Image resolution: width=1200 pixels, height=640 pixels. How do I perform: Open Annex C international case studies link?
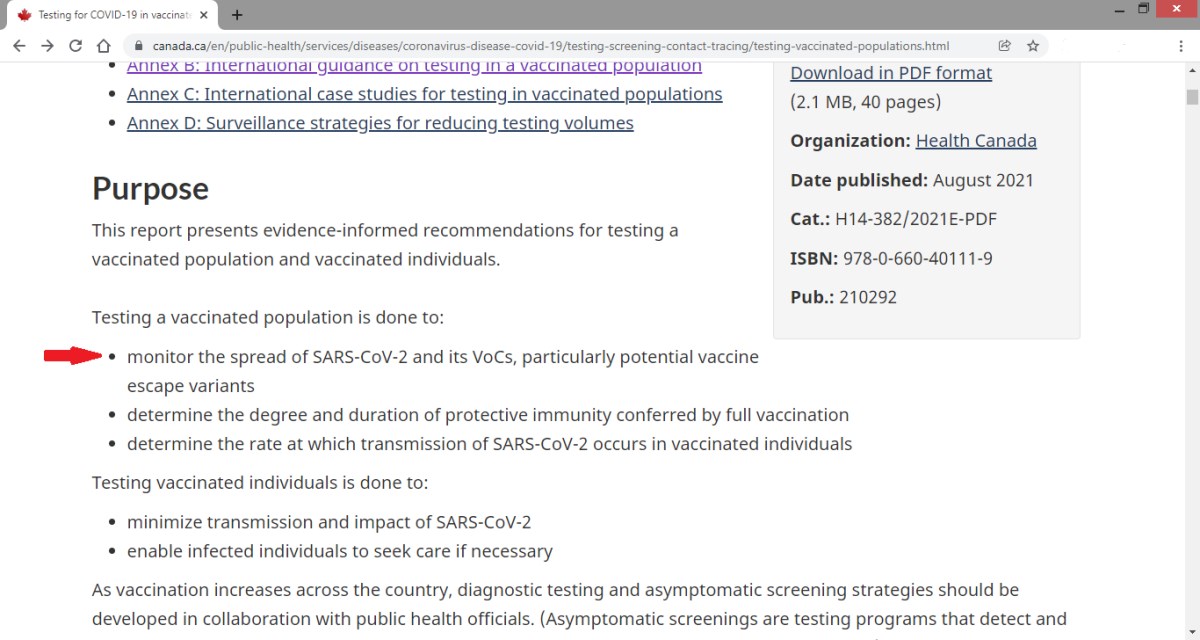pos(424,94)
